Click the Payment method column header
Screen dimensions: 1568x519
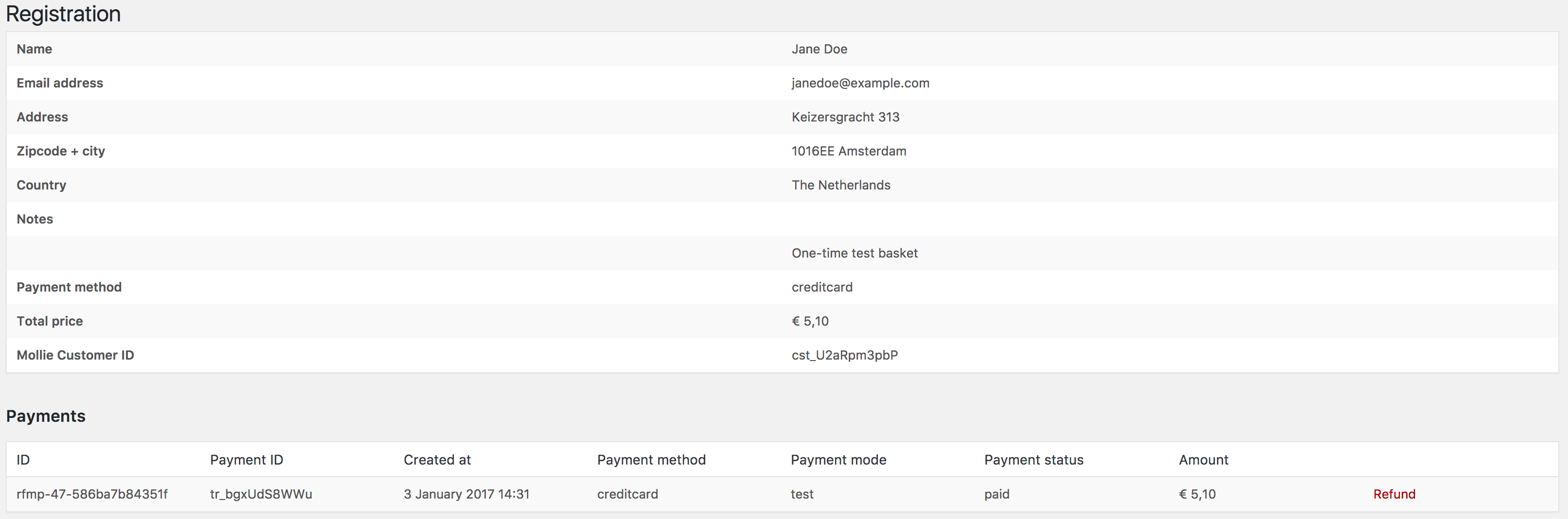tap(651, 459)
